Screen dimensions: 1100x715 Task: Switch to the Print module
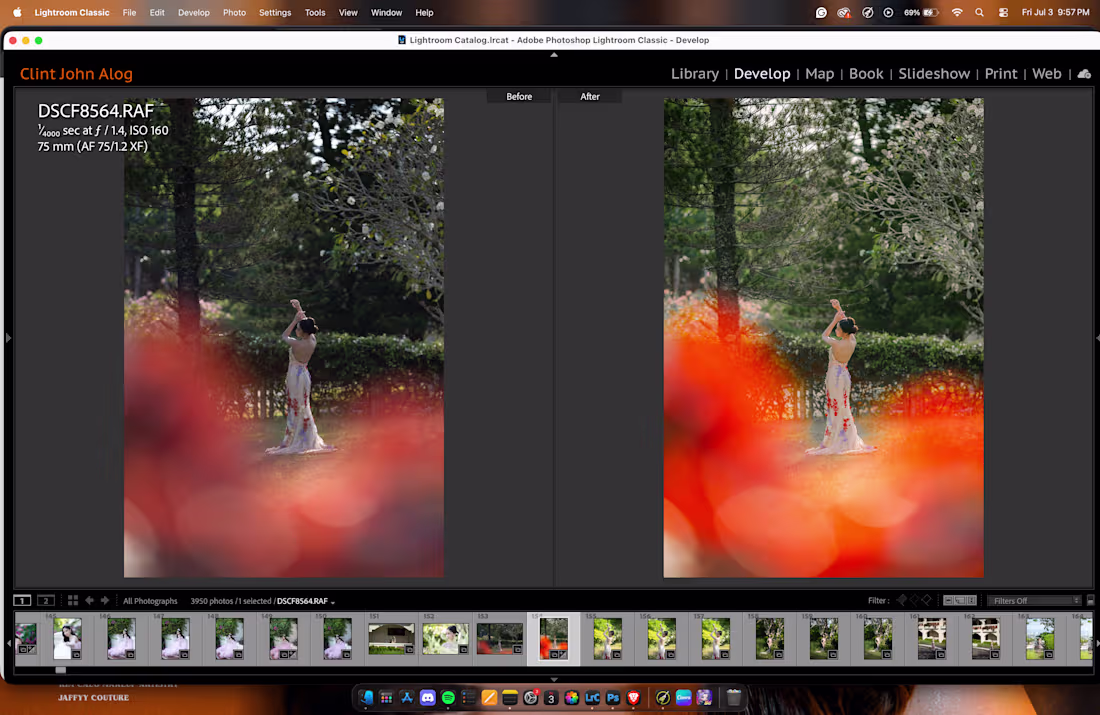tap(1000, 74)
